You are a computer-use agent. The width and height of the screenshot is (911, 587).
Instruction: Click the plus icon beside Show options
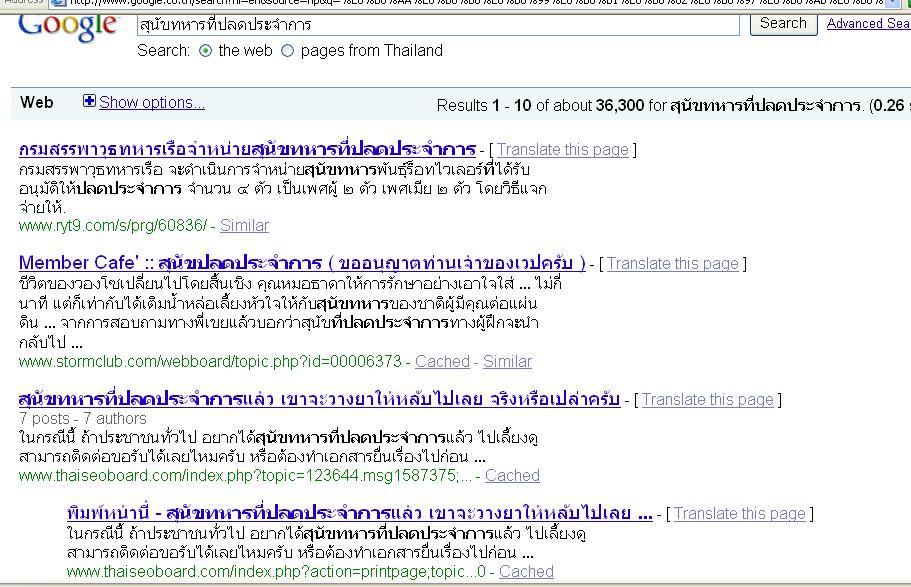click(x=90, y=102)
